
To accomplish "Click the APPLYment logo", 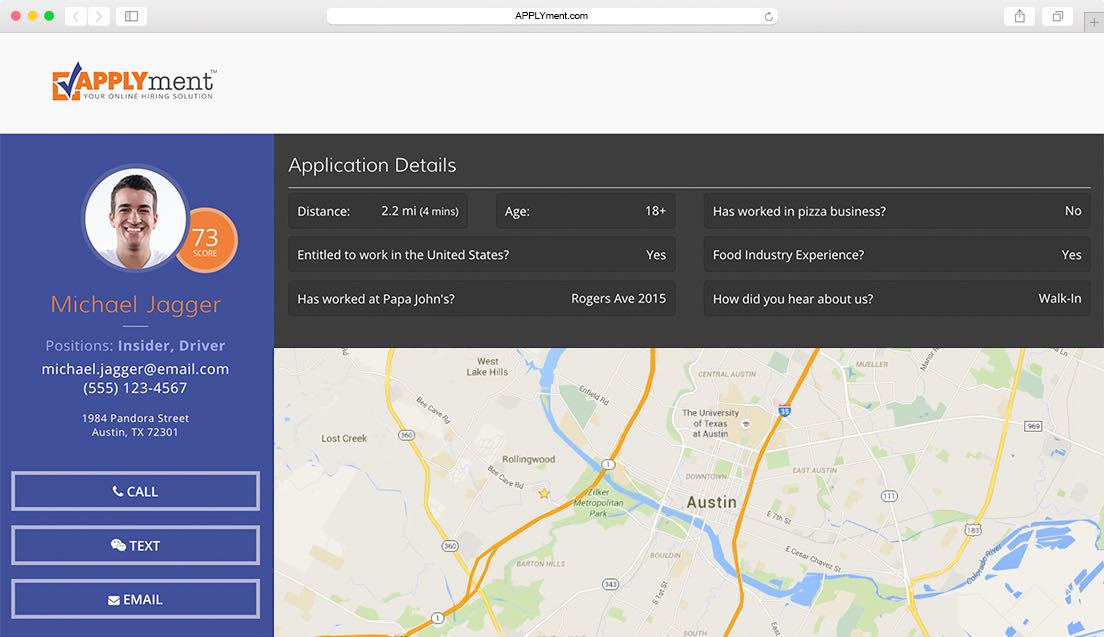I will pyautogui.click(x=134, y=83).
